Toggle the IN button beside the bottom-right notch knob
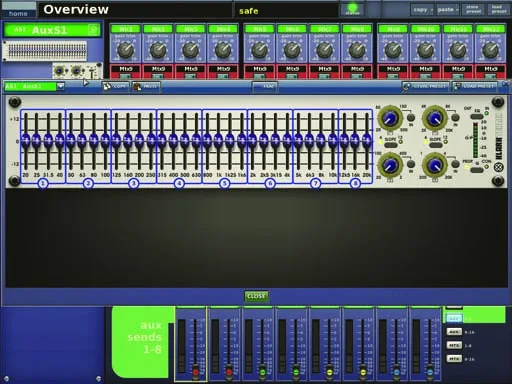 [x=455, y=164]
